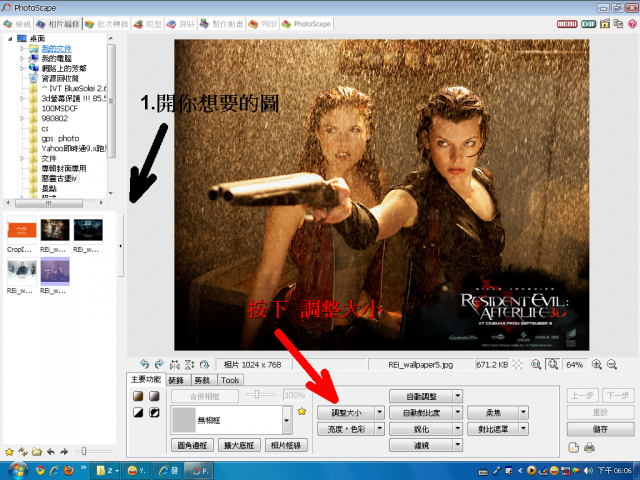This screenshot has height=480, width=640.
Task: Click folder tree vertical scrollbar
Action: [111, 116]
